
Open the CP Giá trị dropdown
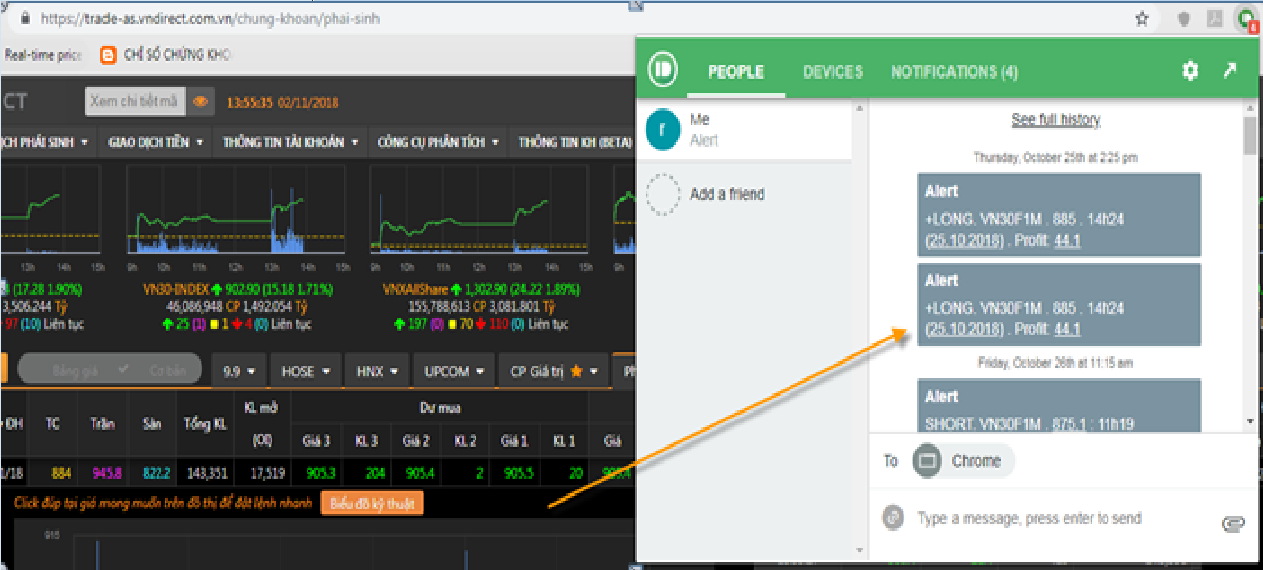(554, 371)
